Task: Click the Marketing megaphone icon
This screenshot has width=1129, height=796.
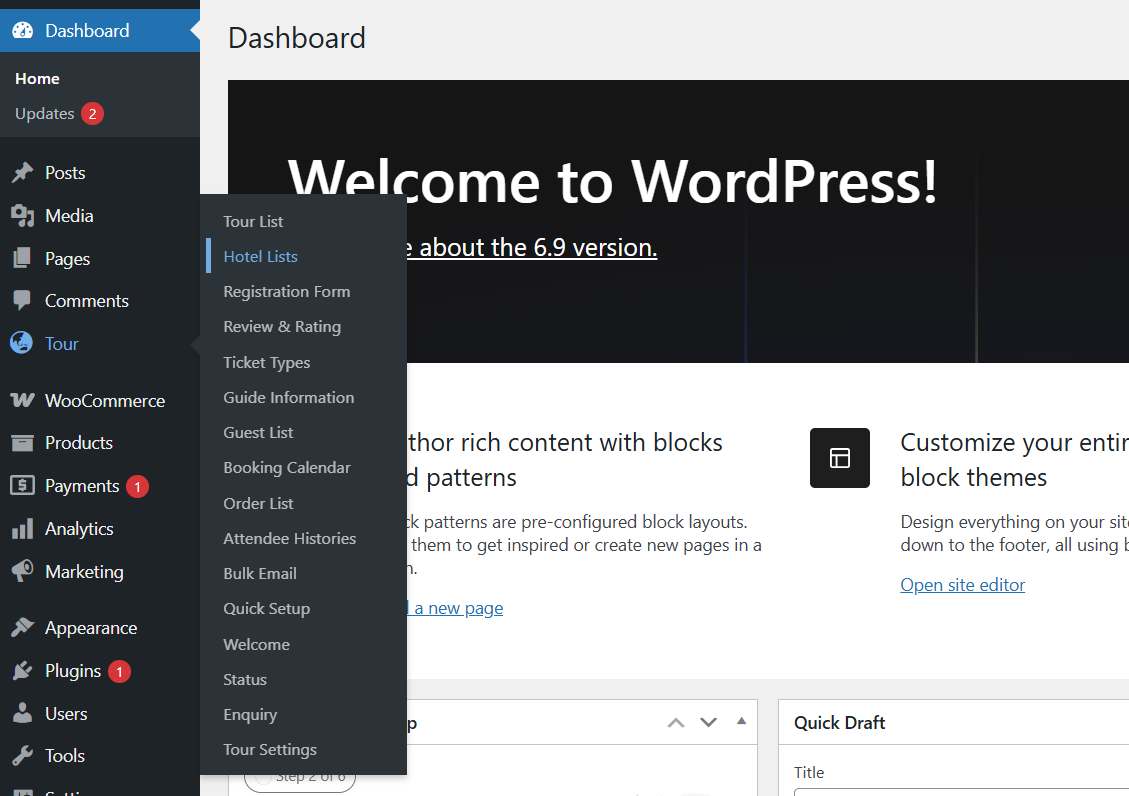Action: 22,572
